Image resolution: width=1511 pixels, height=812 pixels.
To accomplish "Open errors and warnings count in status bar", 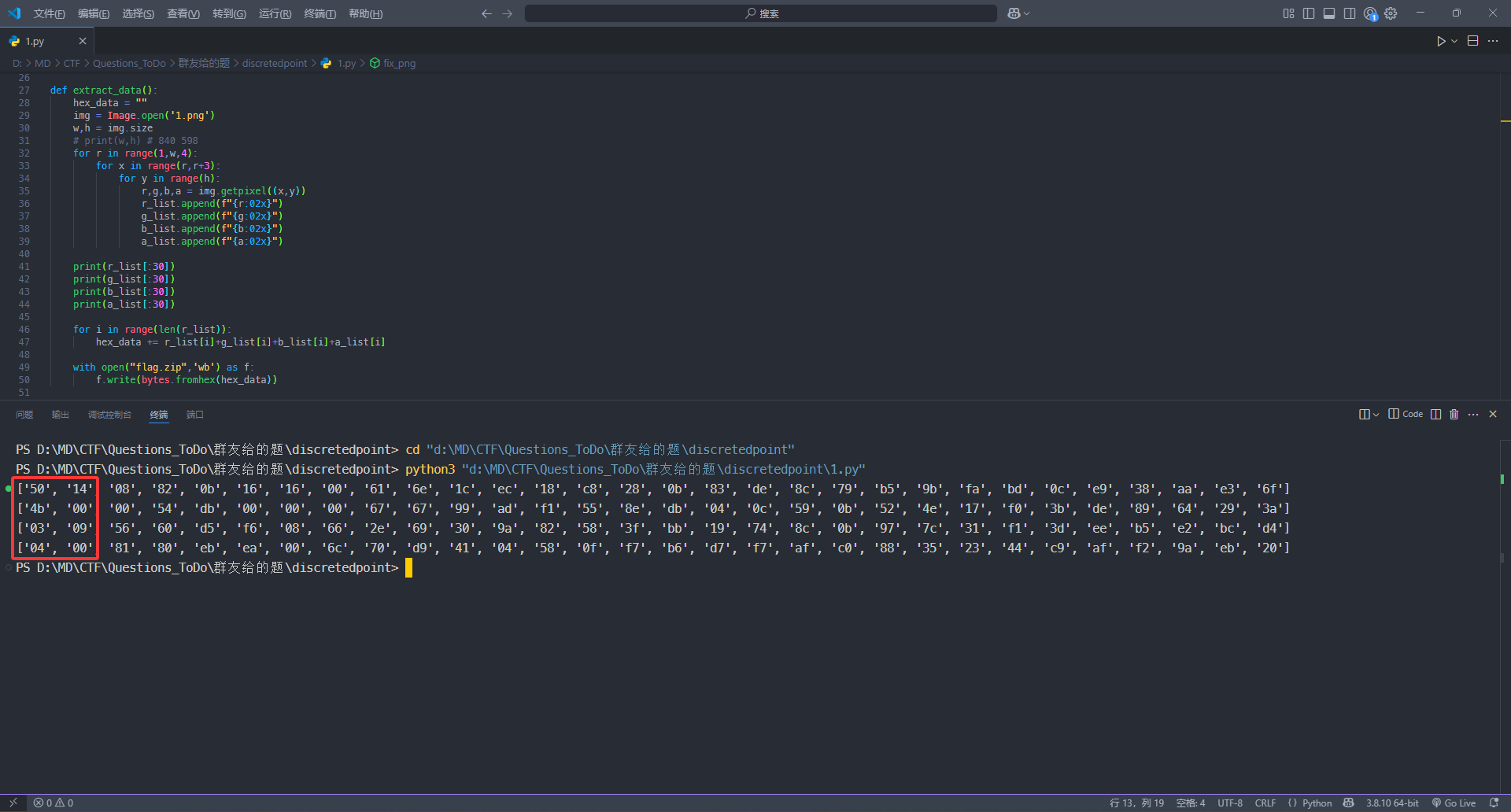I will [54, 803].
